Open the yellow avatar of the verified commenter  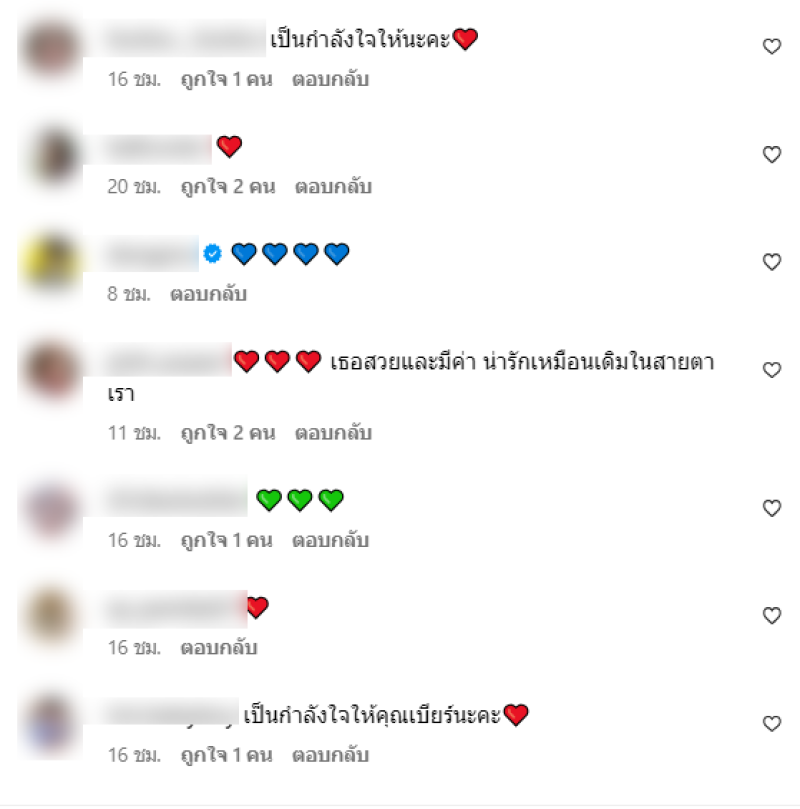[51, 262]
